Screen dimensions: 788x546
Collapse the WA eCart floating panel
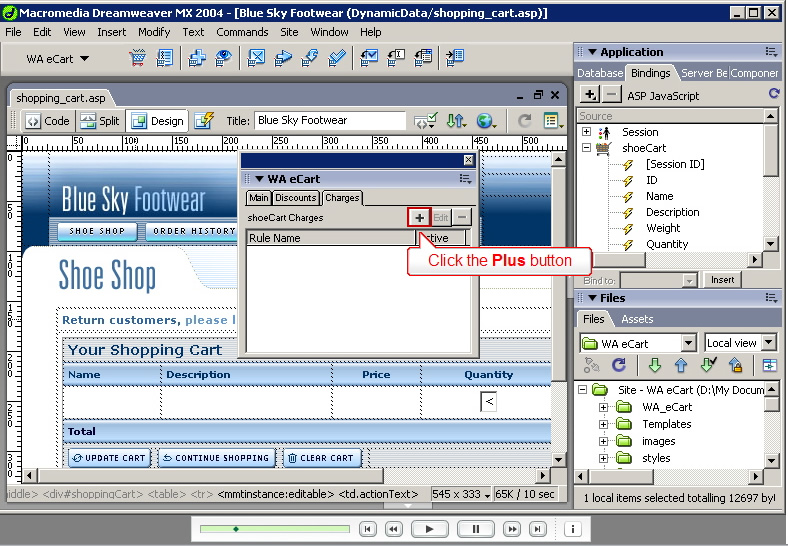259,179
